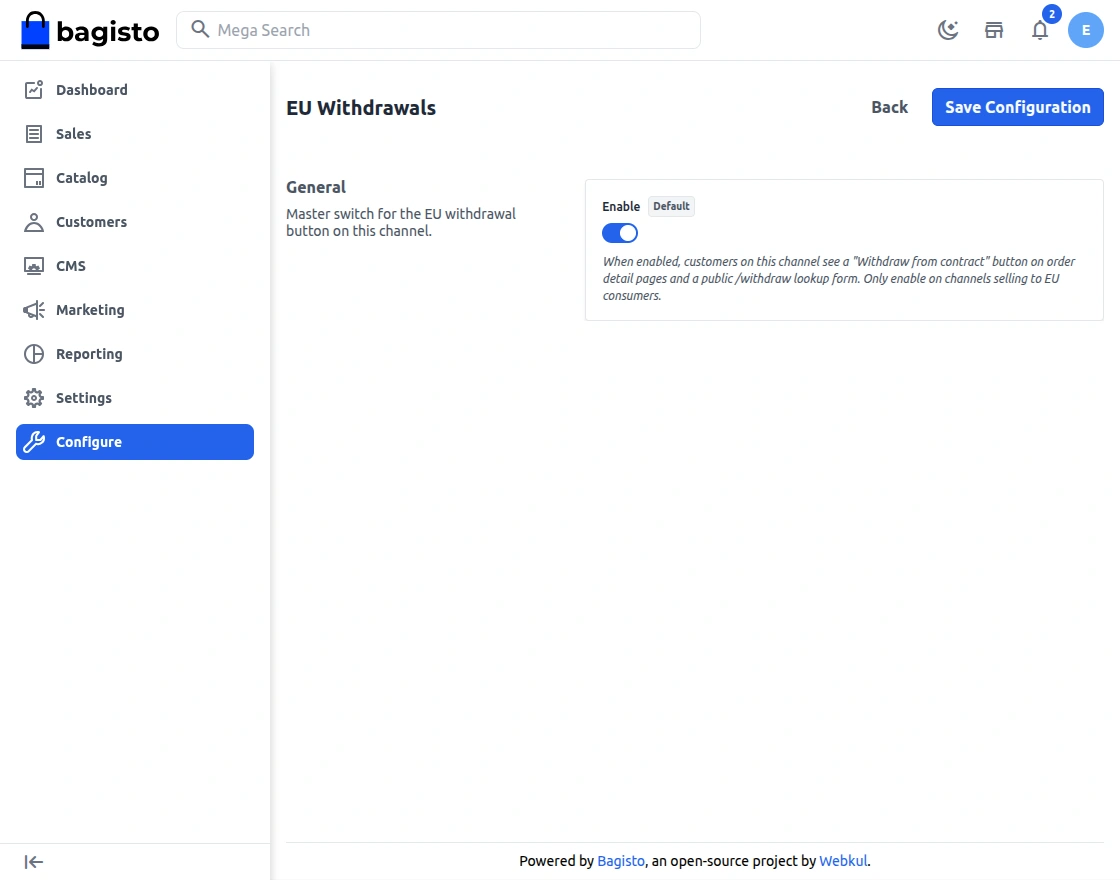Screen dimensions: 1120x880
Task: Click the Catalog icon in sidebar
Action: point(34,178)
